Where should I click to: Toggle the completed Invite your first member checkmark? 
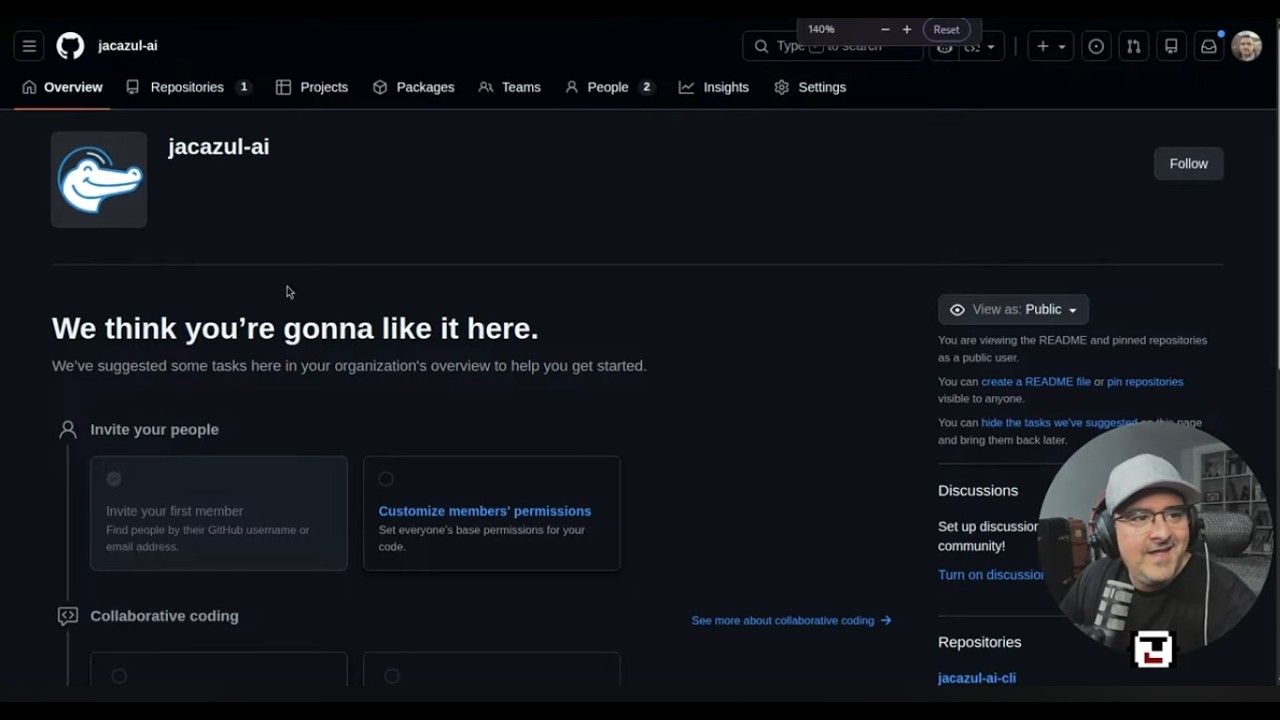coord(114,479)
